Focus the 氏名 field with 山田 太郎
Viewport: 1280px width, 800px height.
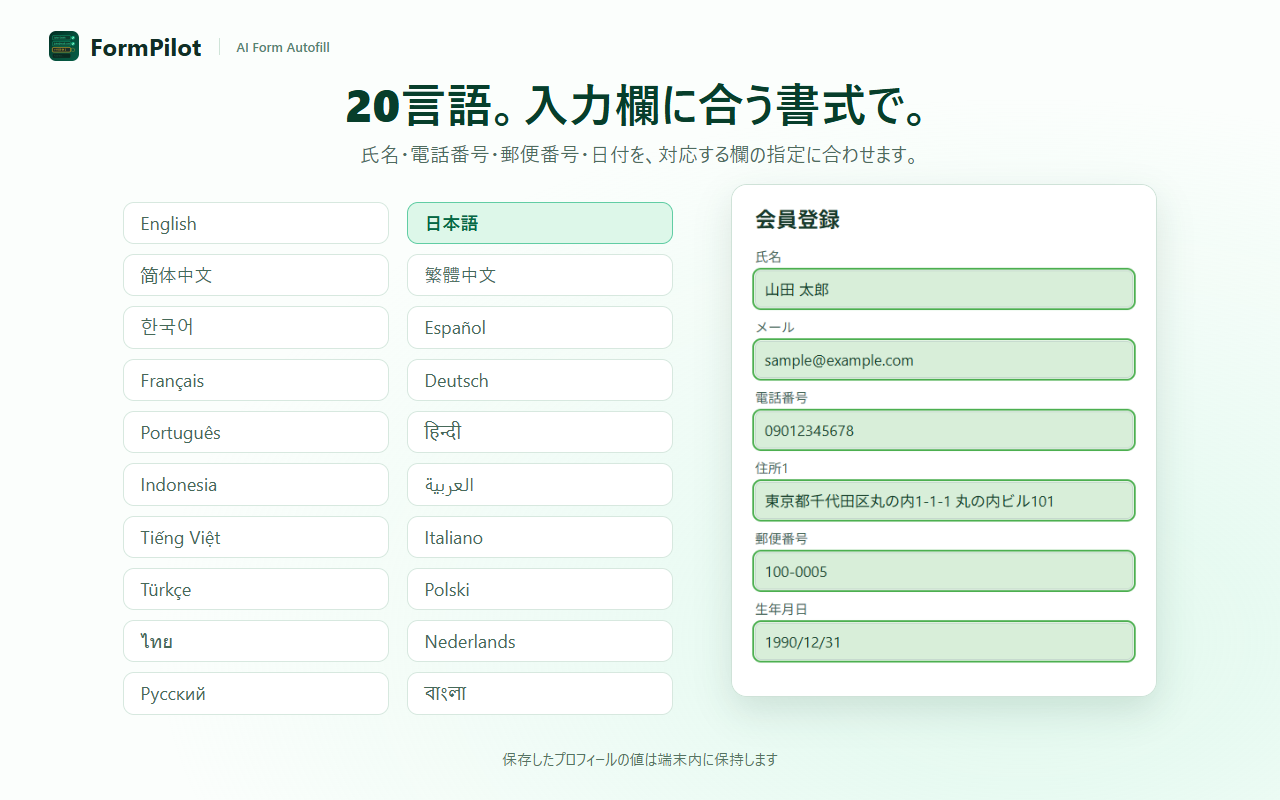tap(944, 289)
